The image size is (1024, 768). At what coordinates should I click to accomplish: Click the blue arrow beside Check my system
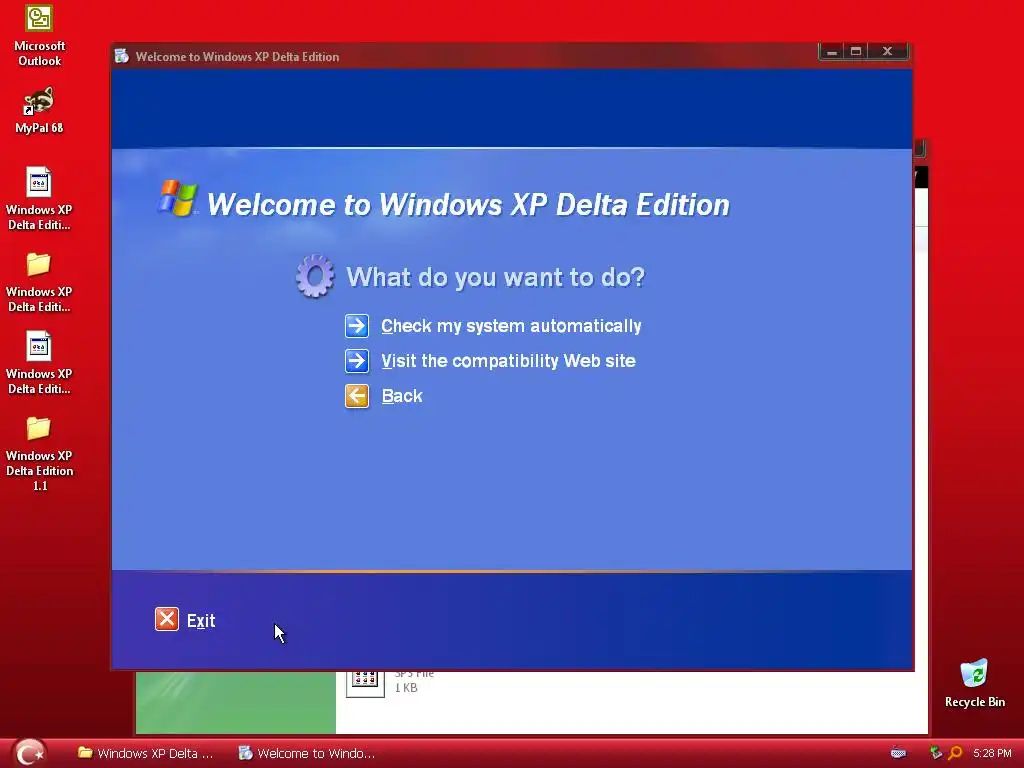[x=357, y=326]
